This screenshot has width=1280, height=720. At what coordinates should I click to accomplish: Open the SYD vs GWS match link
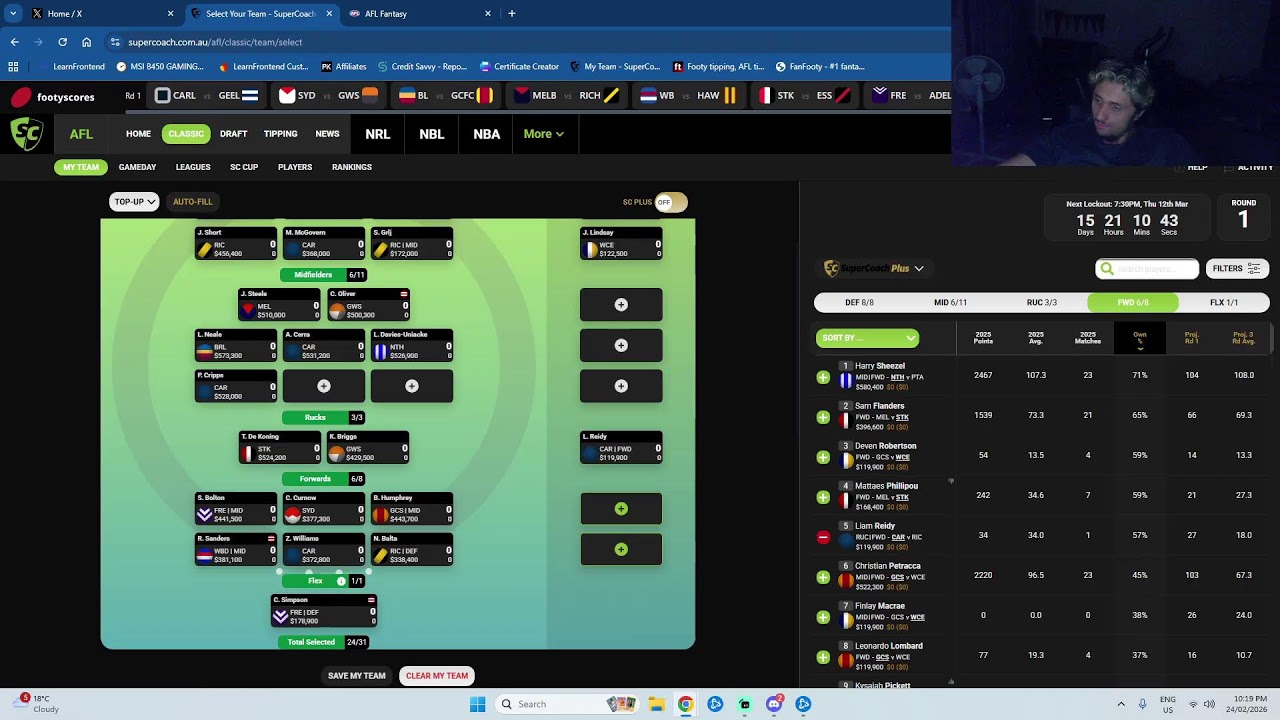pyautogui.click(x=327, y=96)
